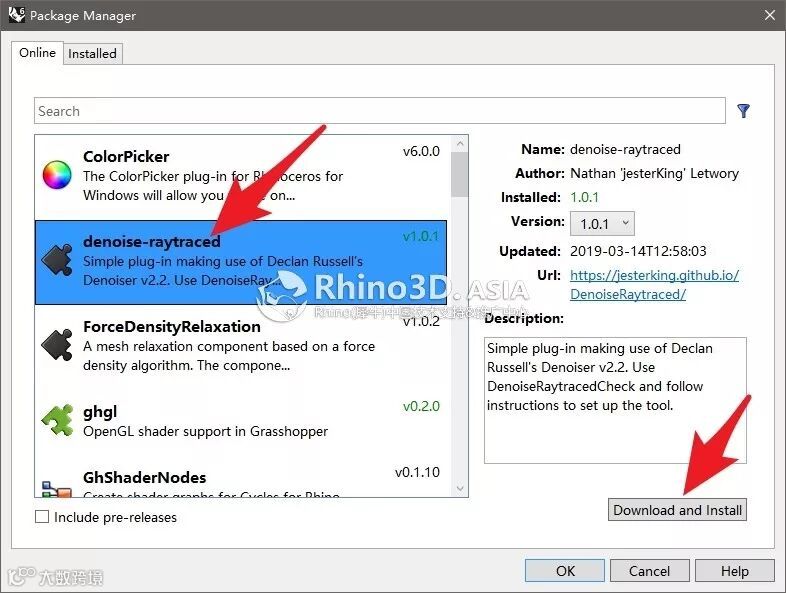Click the Rhino logo in title bar
This screenshot has width=786, height=593.
click(17, 15)
